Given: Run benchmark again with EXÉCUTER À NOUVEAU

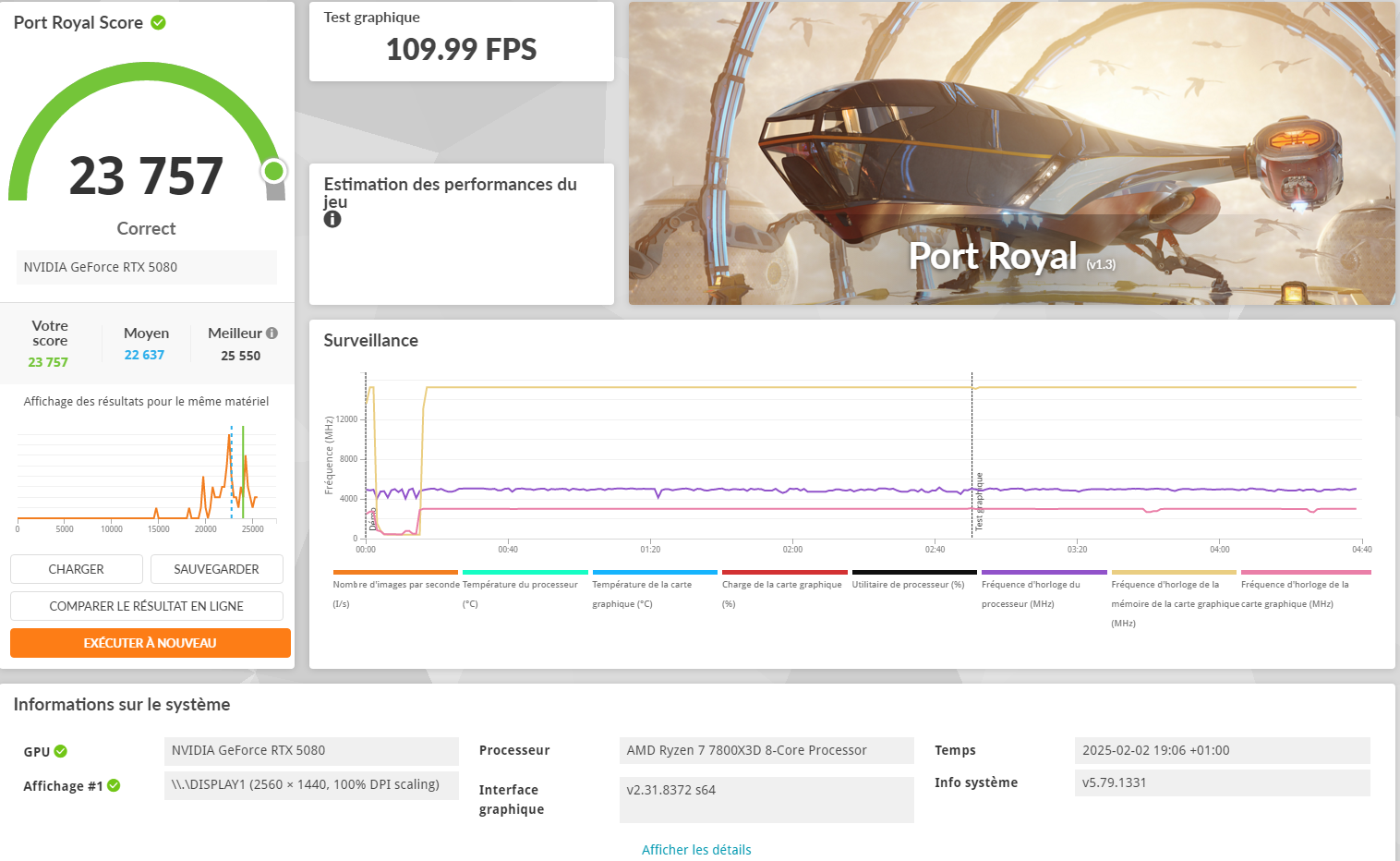Looking at the screenshot, I should [x=151, y=644].
